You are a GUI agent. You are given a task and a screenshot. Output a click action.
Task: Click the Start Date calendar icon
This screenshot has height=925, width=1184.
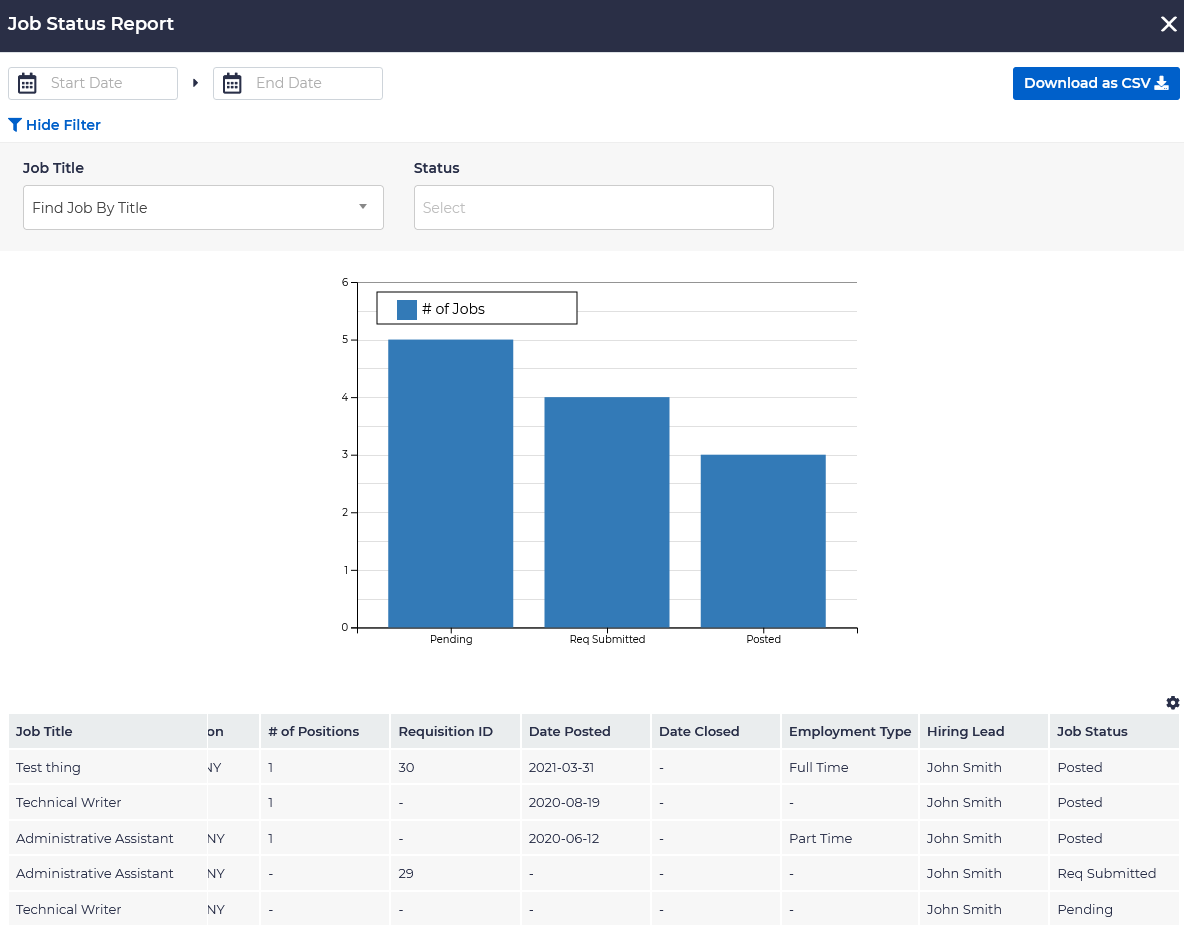pos(27,83)
